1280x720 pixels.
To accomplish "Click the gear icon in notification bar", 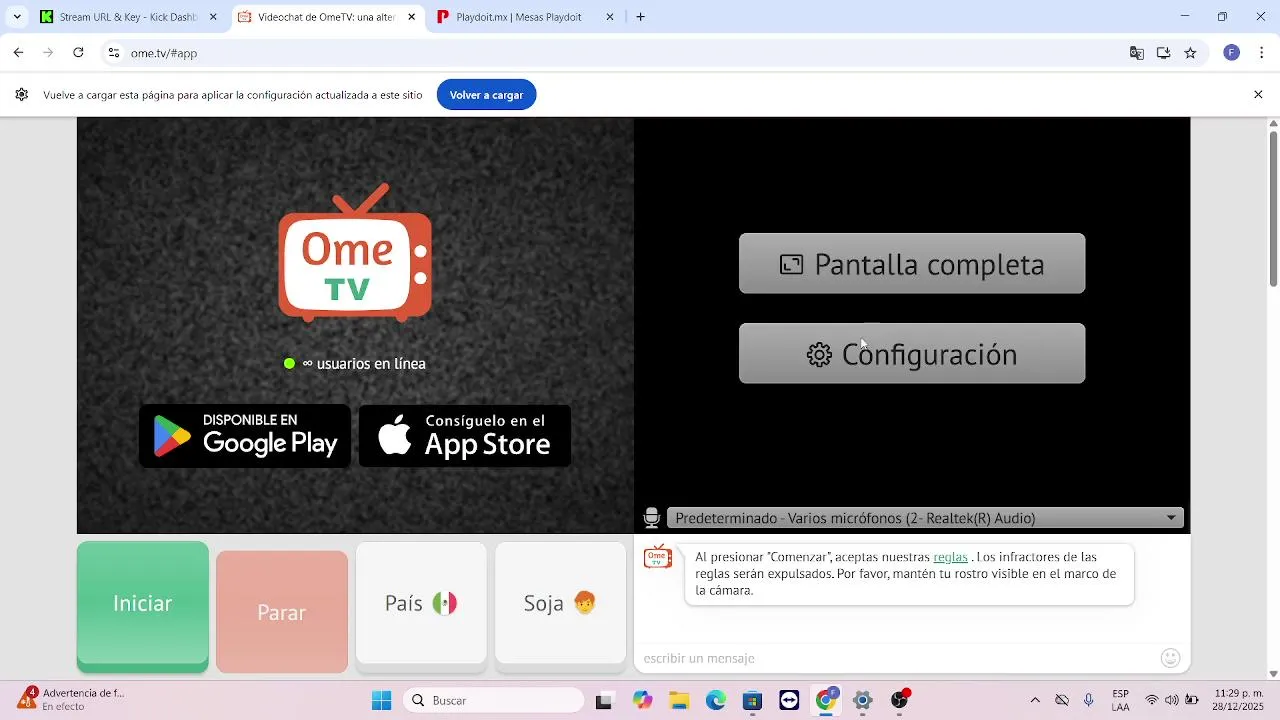I will pos(21,95).
